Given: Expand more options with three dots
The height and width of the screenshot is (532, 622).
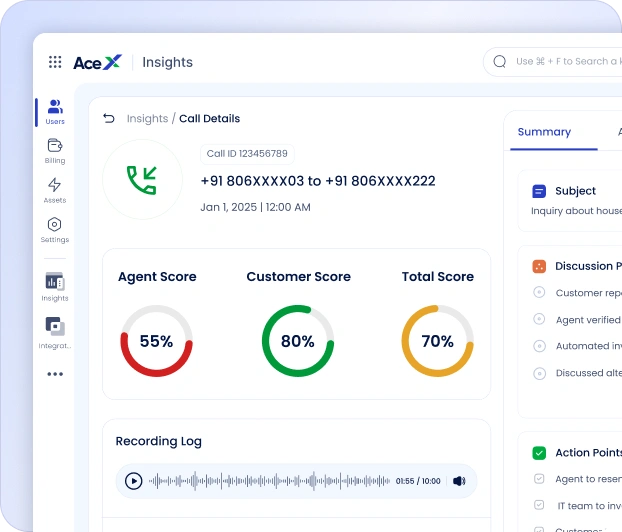Looking at the screenshot, I should [55, 374].
